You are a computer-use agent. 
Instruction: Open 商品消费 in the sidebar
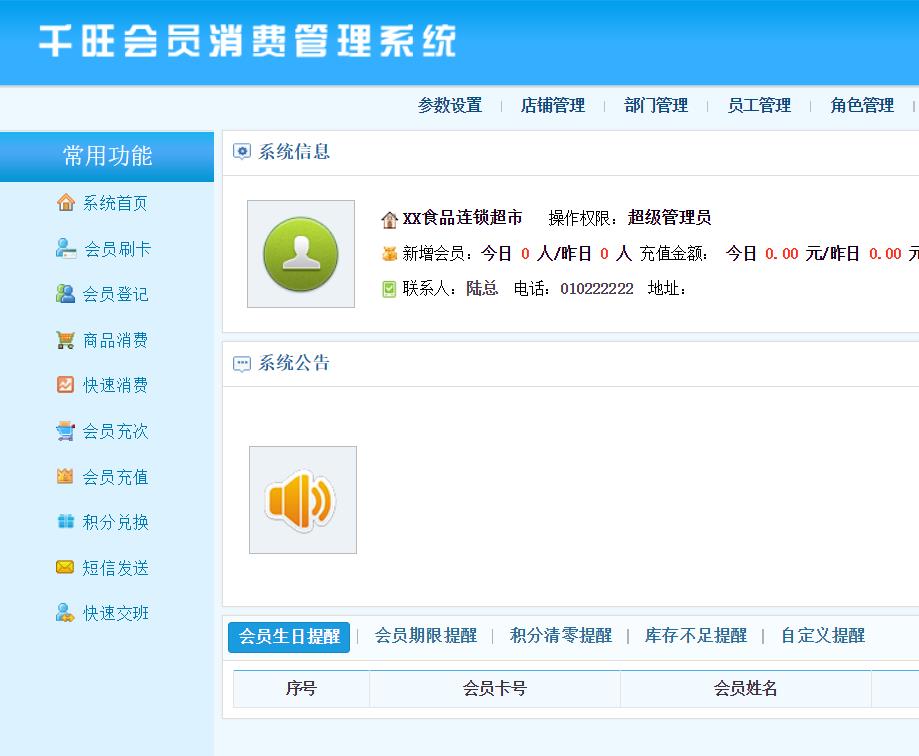(115, 340)
